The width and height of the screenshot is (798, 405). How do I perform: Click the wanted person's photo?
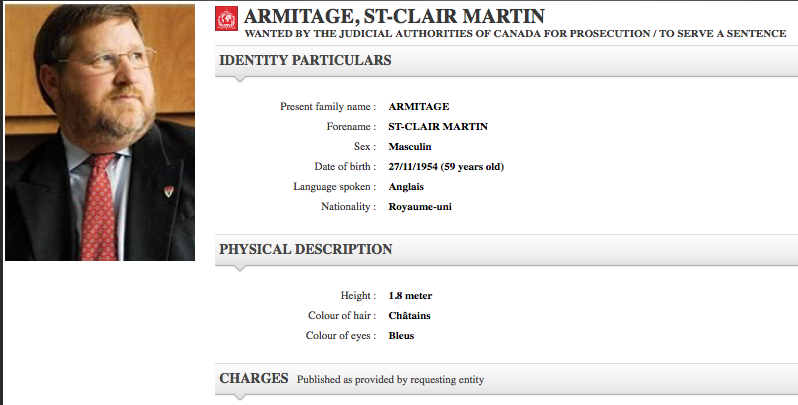coord(100,132)
